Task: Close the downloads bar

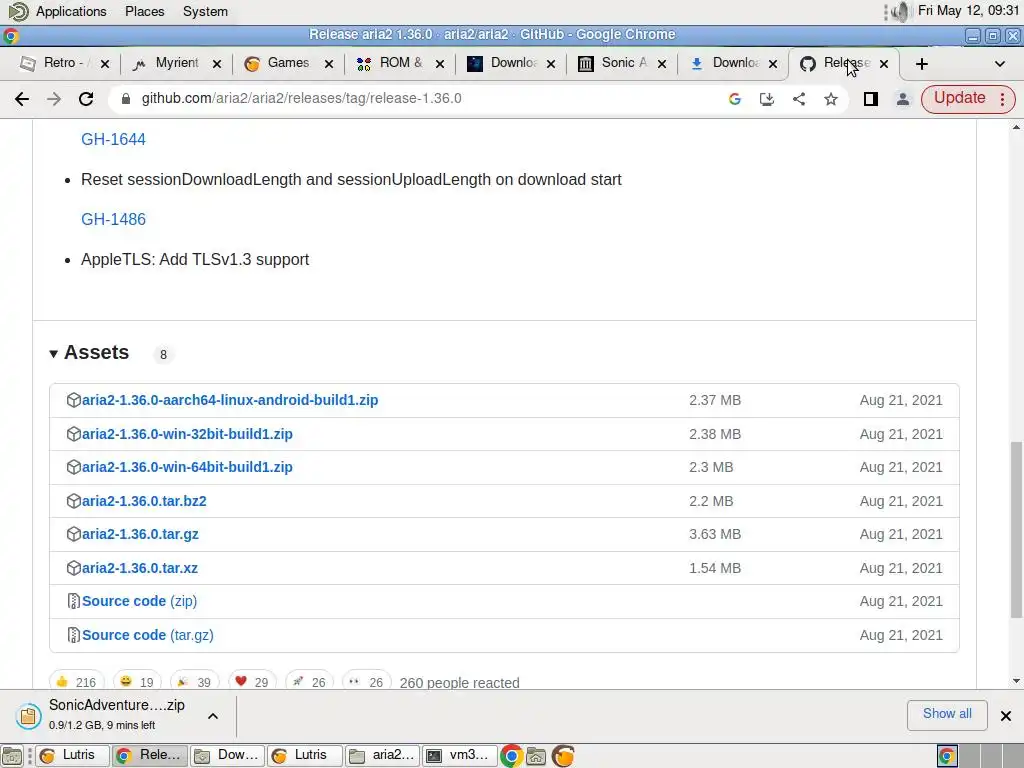Action: 1006,716
